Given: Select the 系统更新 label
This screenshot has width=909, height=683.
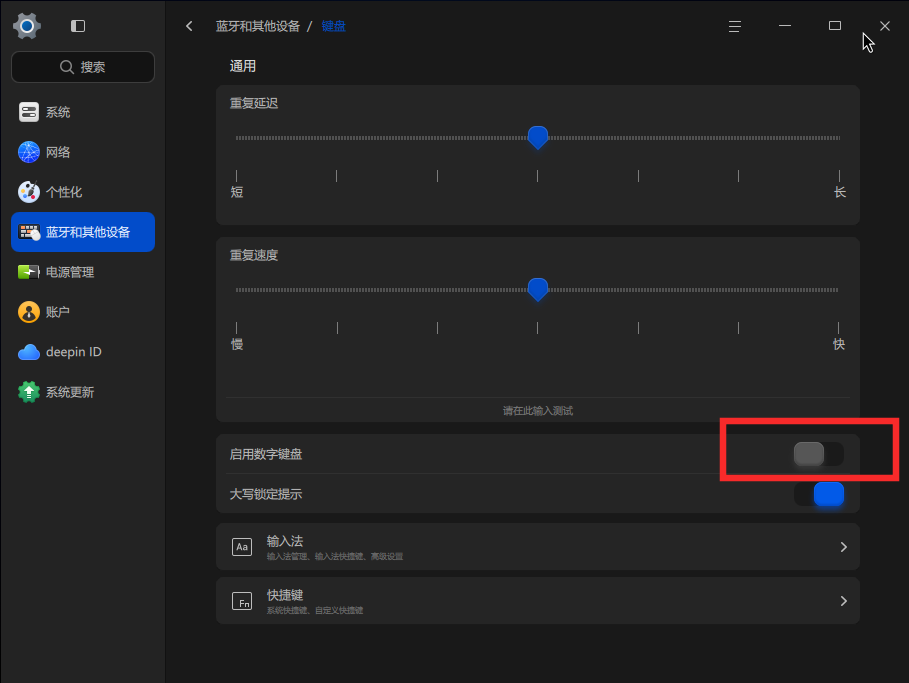Looking at the screenshot, I should pyautogui.click(x=70, y=393).
